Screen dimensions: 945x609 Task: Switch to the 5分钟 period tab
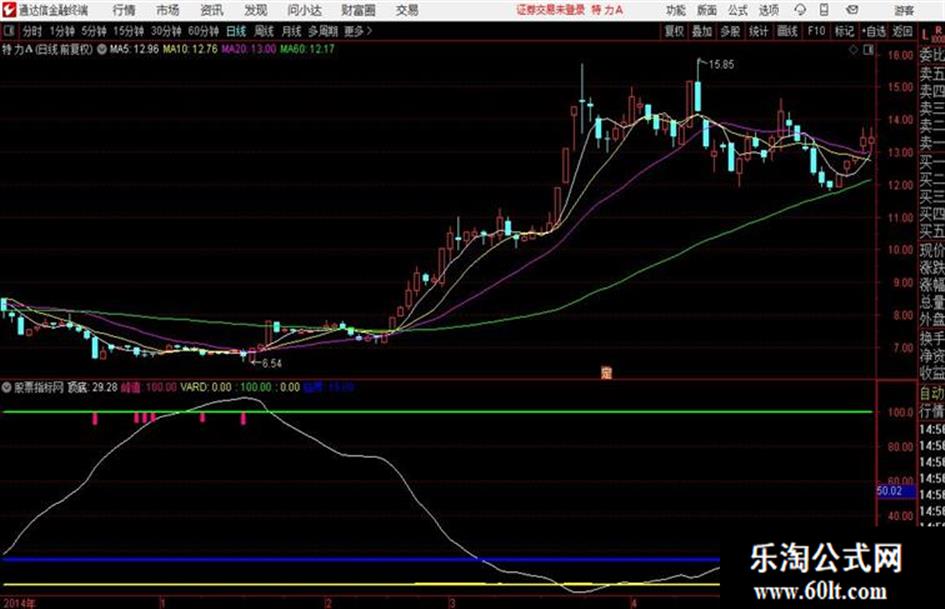94,31
